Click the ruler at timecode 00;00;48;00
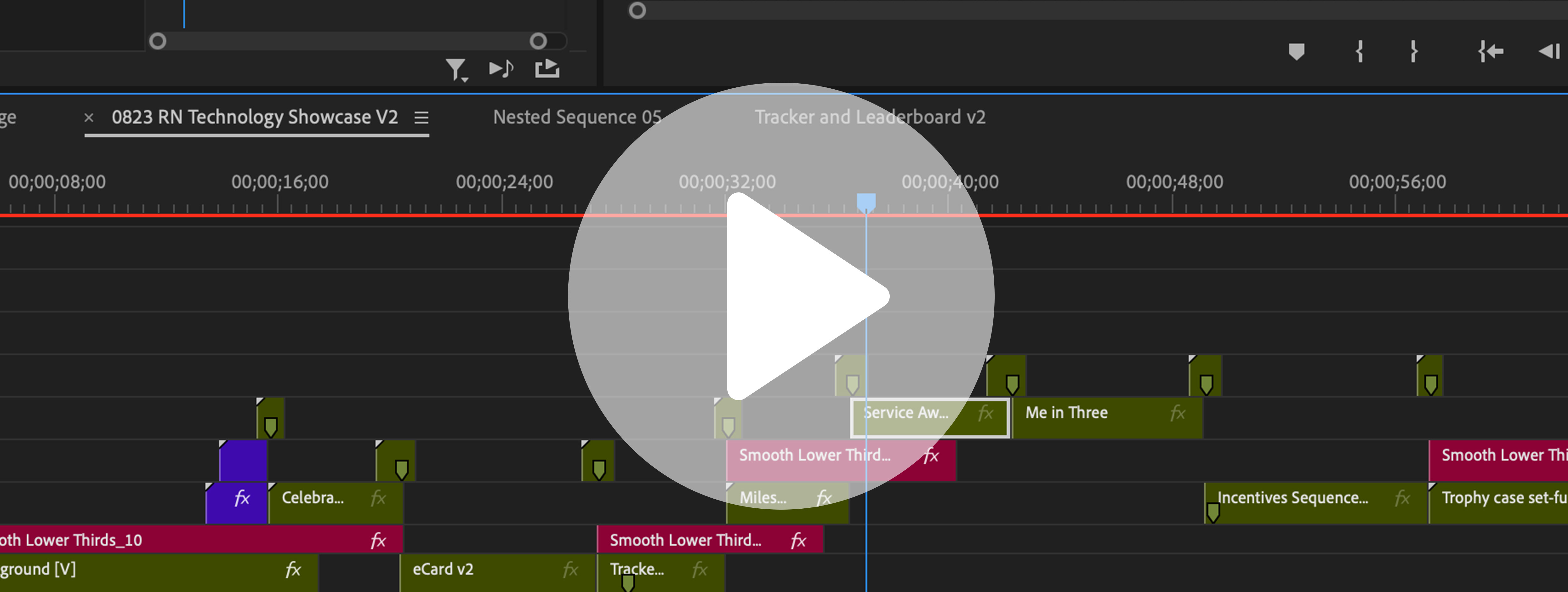Screen dimensions: 1568x592 coord(1174,181)
